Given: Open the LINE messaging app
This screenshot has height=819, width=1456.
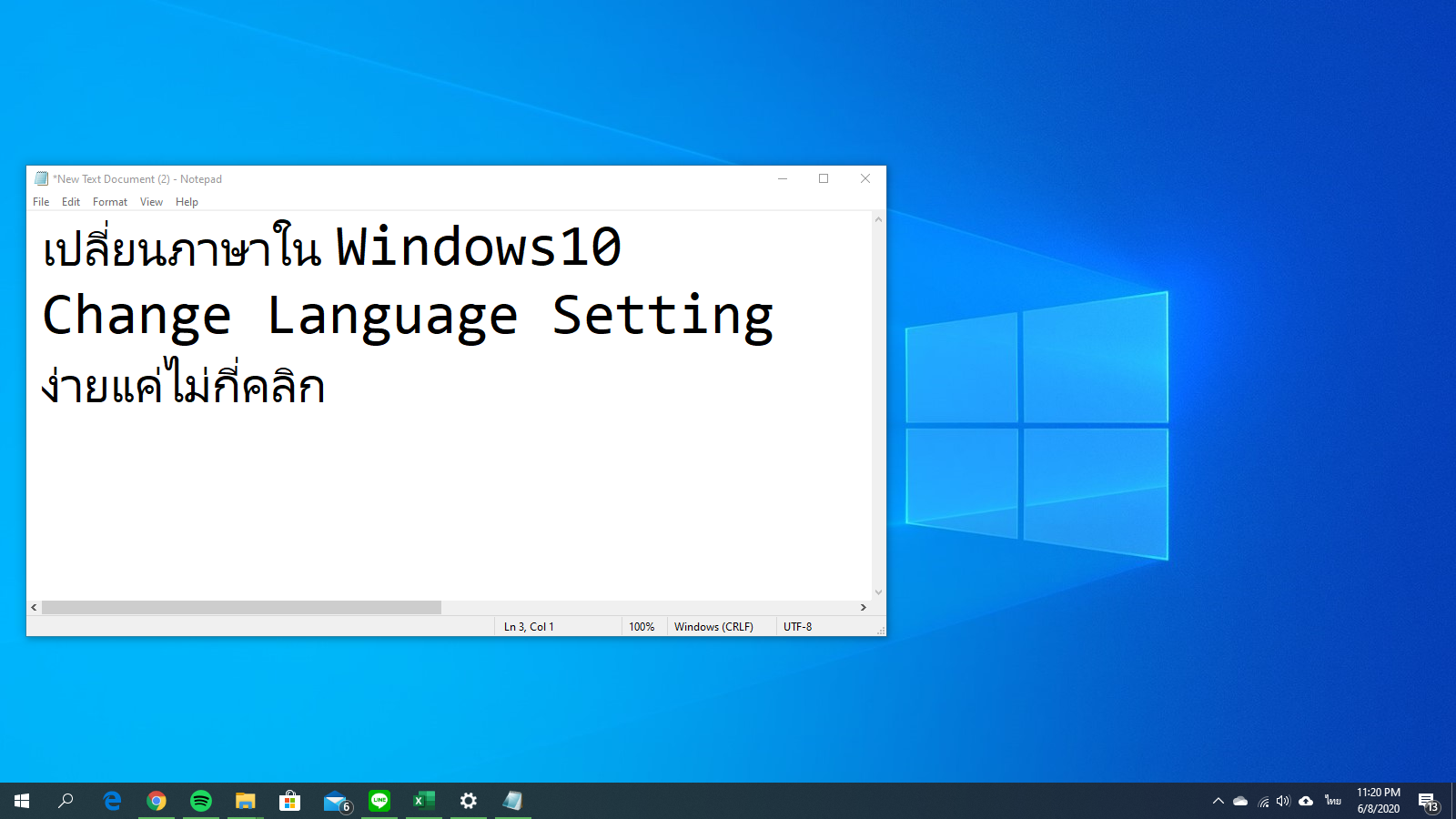Looking at the screenshot, I should (379, 801).
